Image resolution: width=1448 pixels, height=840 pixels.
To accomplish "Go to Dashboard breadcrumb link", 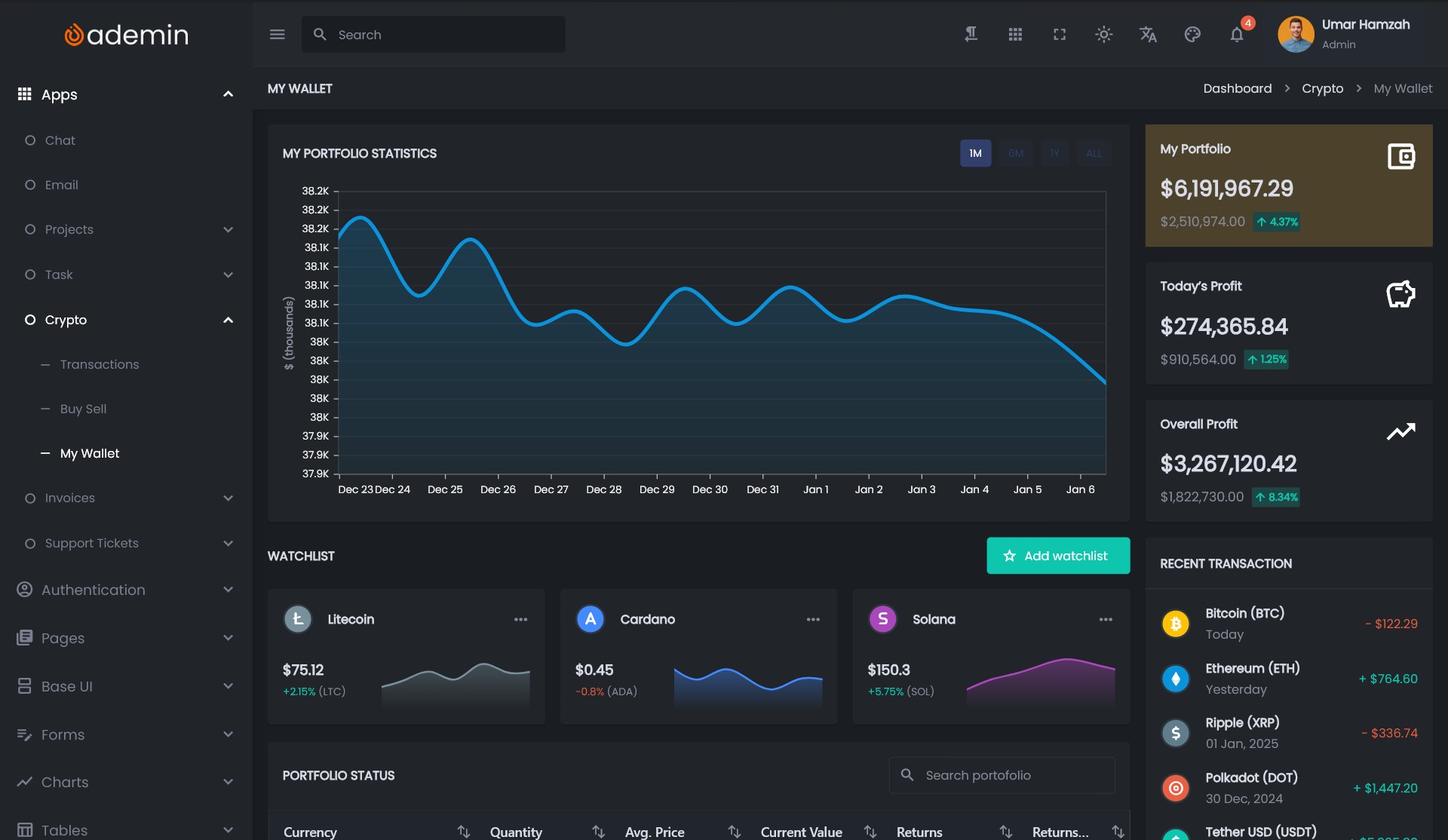I will tap(1237, 89).
